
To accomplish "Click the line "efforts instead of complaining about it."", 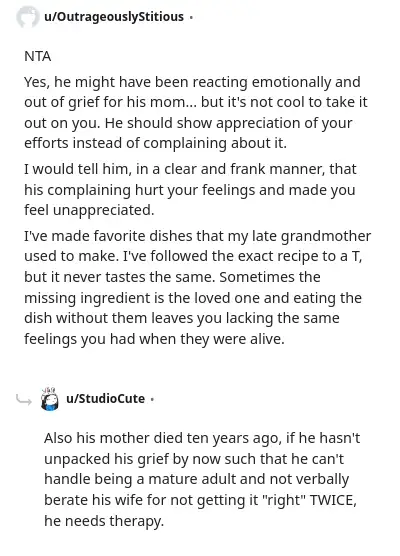I will point(155,143).
